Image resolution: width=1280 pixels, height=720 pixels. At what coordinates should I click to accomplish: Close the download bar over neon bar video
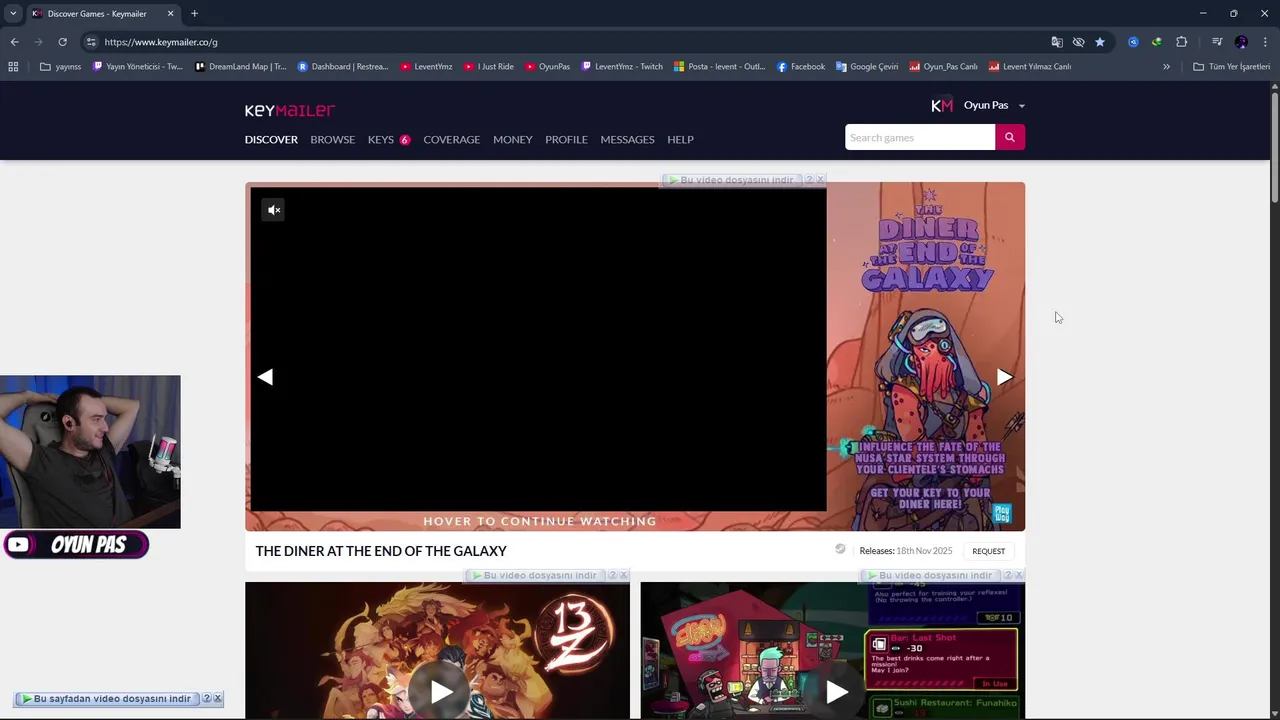tap(1019, 575)
